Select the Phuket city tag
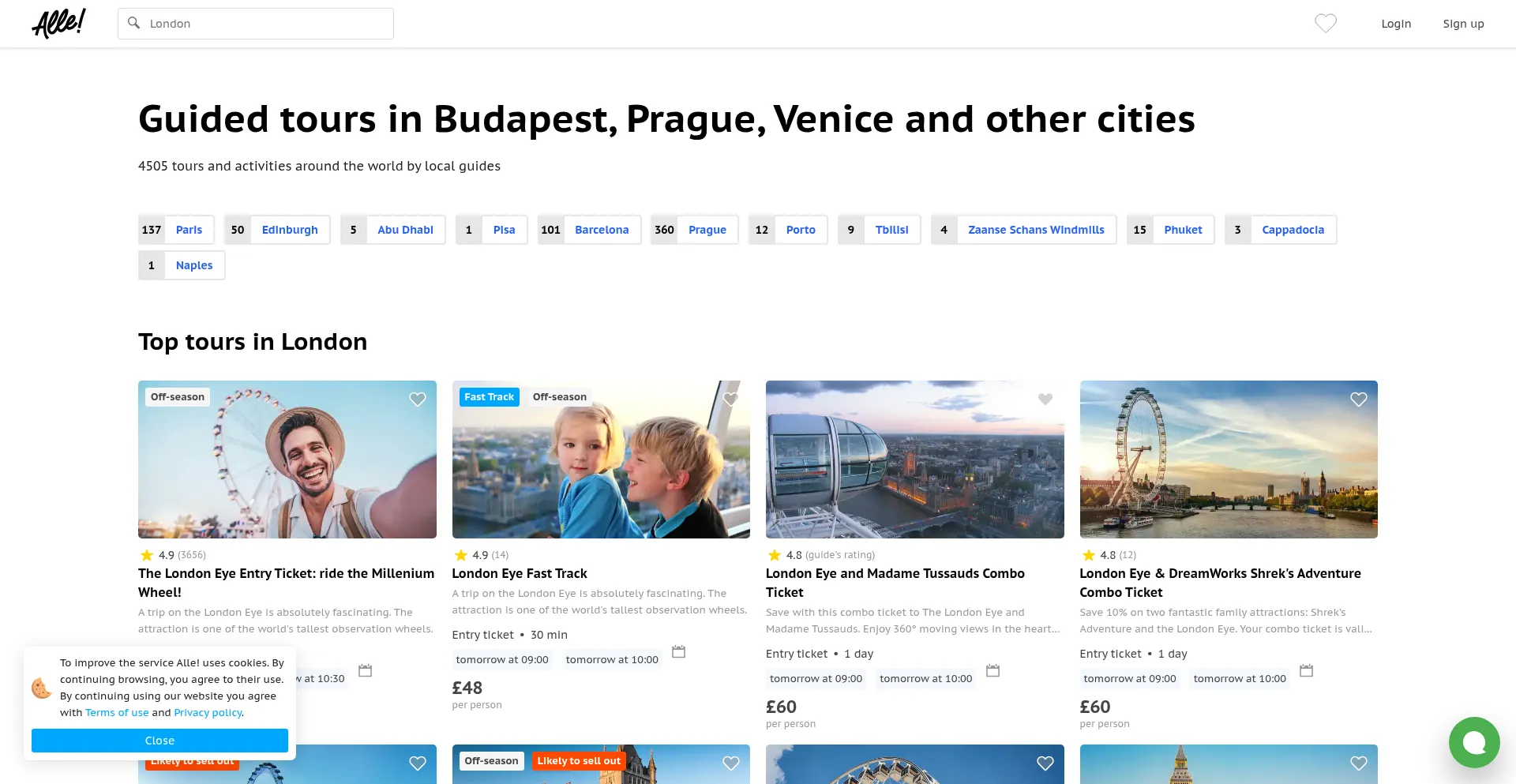Viewport: 1516px width, 784px height. tap(1171, 230)
